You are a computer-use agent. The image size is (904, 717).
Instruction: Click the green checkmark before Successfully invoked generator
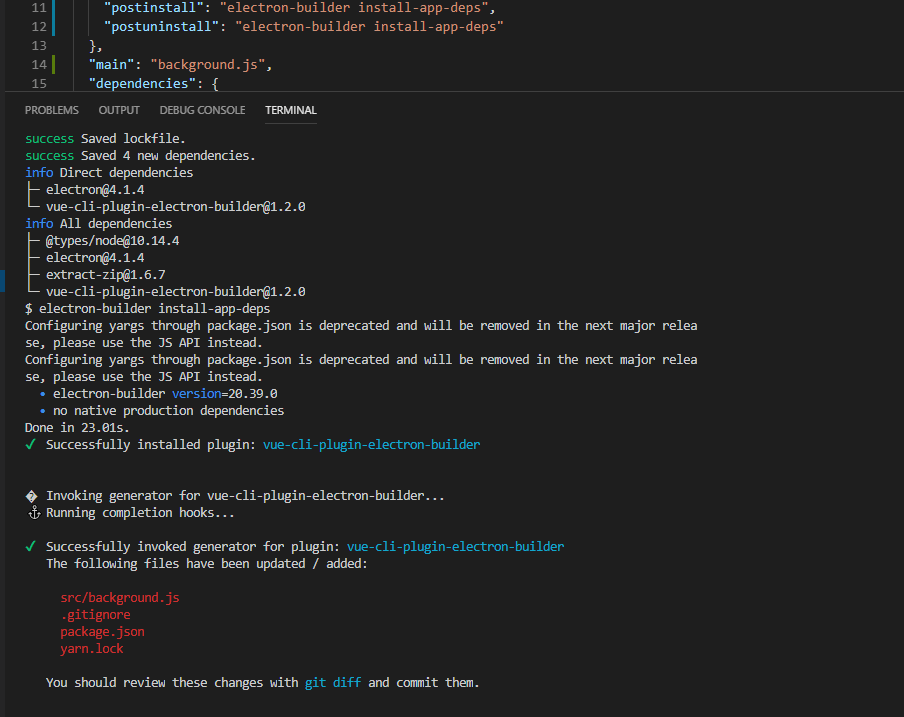[31, 547]
